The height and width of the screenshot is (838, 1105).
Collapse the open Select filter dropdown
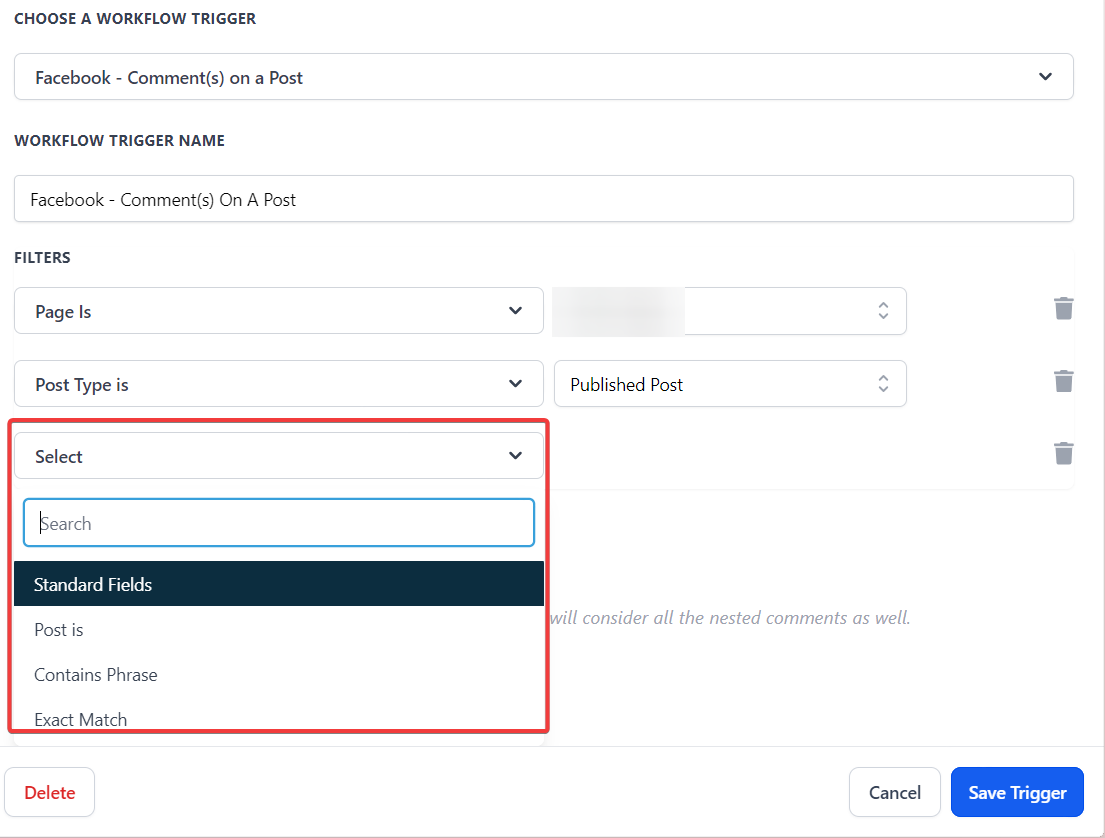click(x=515, y=456)
